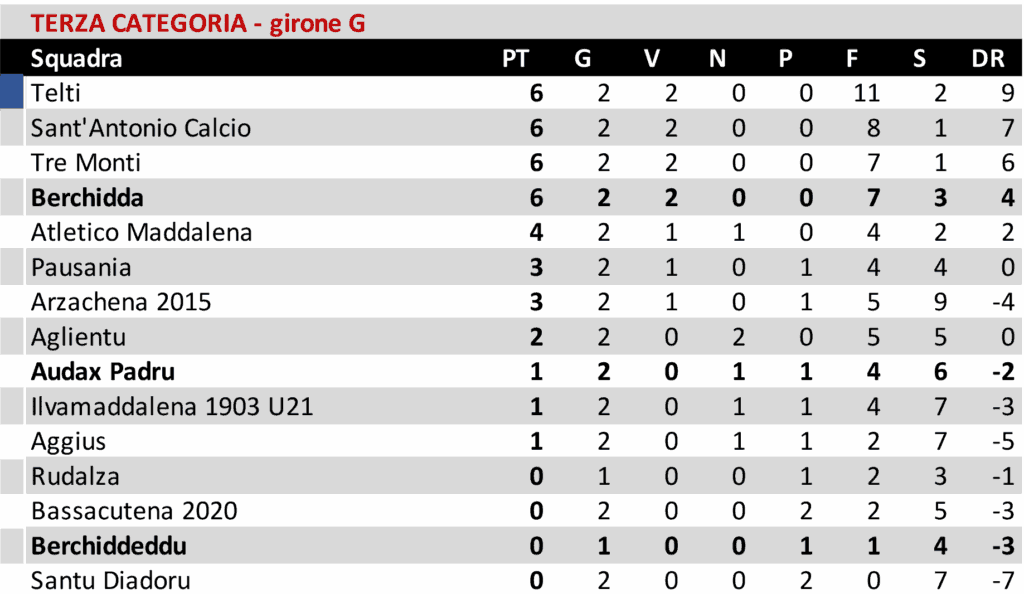The height and width of the screenshot is (594, 1024).
Task: Click Telti's goals scored value 11
Action: click(x=866, y=93)
